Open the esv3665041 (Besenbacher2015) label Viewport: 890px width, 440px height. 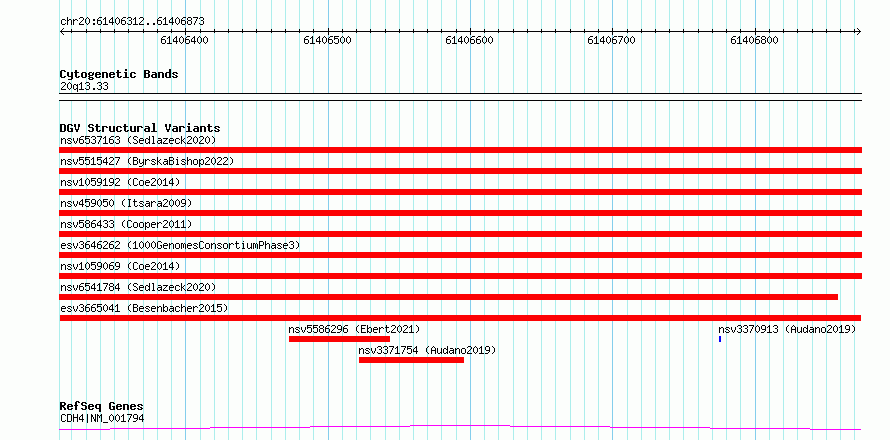coord(144,308)
